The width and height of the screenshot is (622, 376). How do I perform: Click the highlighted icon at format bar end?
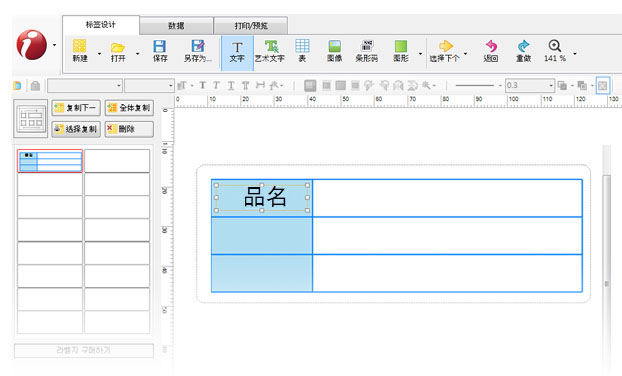tap(603, 85)
